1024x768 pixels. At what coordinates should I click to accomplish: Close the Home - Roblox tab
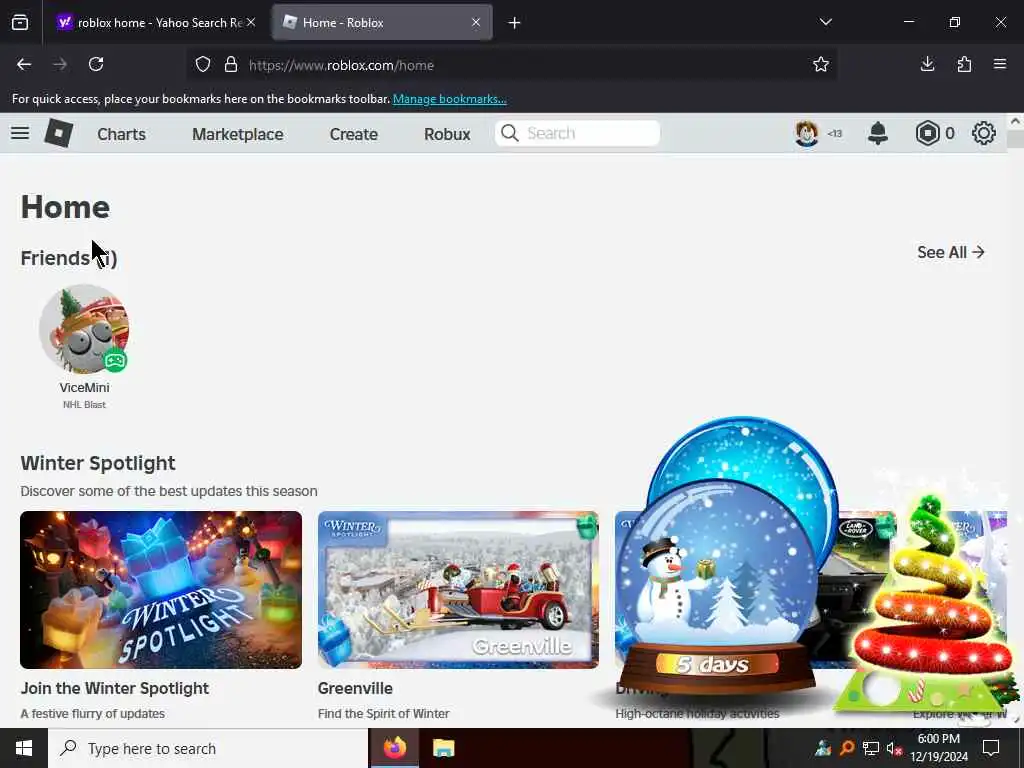476,22
